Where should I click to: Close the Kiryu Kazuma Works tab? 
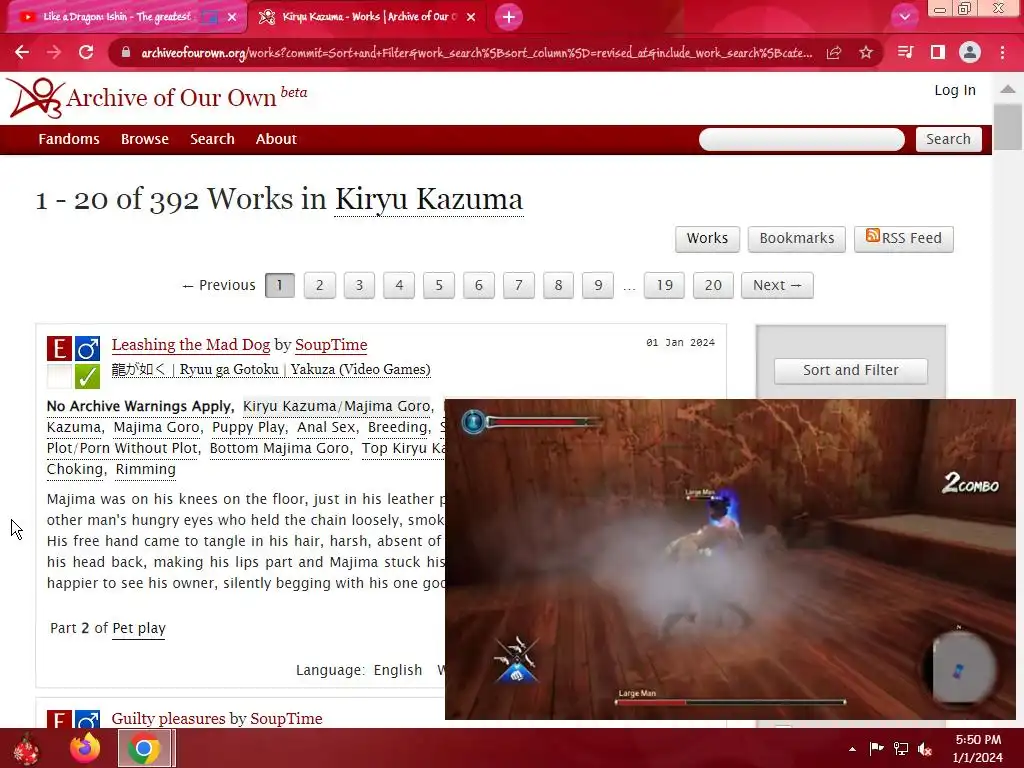click(471, 17)
